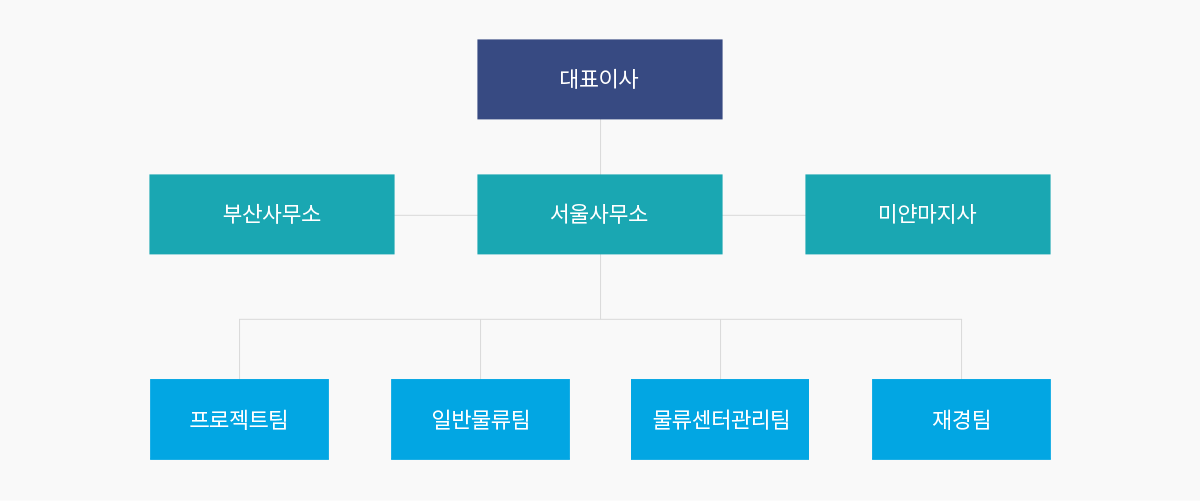Viewport: 1200px width, 501px height.
Task: Click the vertical connector directly above 재경팀
Action: click(961, 349)
